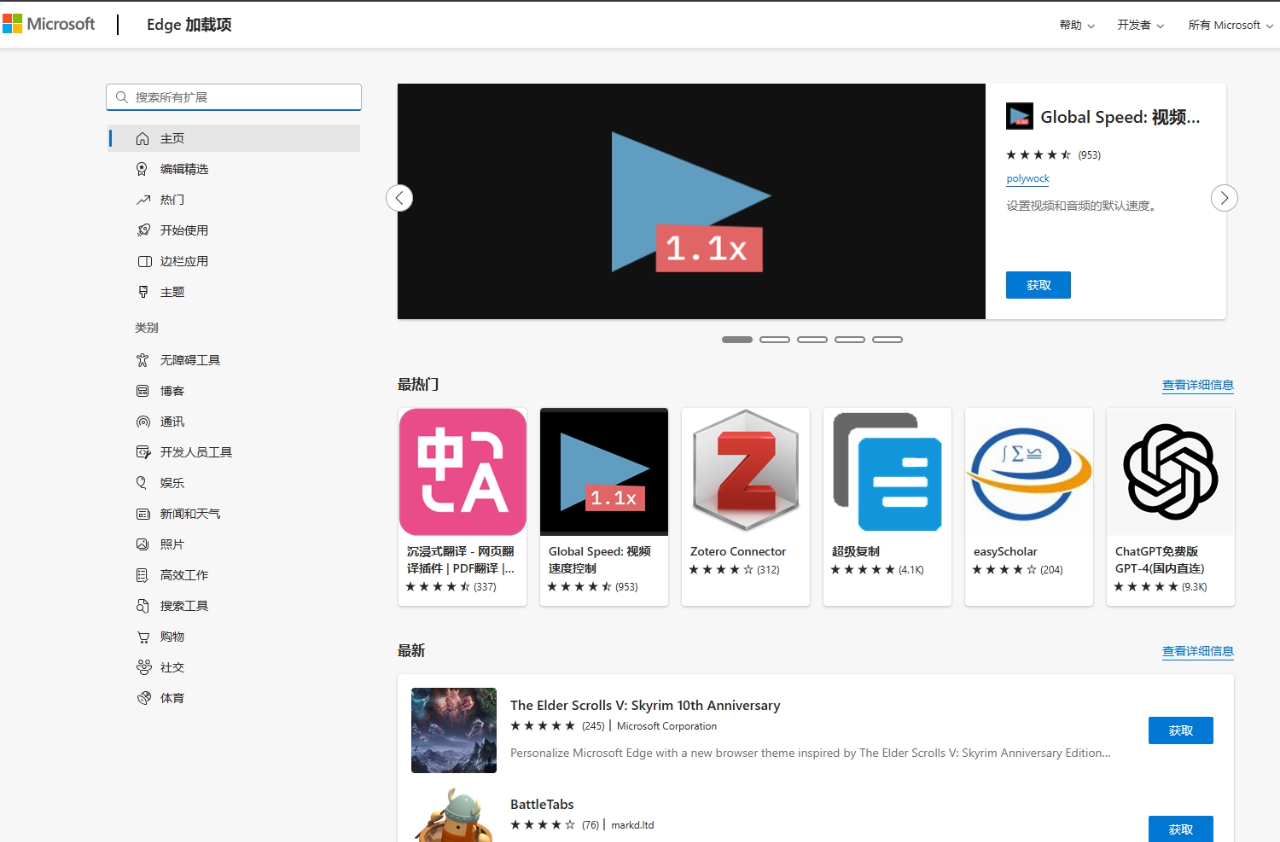1280x842 pixels.
Task: Expand the 开发者 dropdown menu
Action: tap(1141, 25)
